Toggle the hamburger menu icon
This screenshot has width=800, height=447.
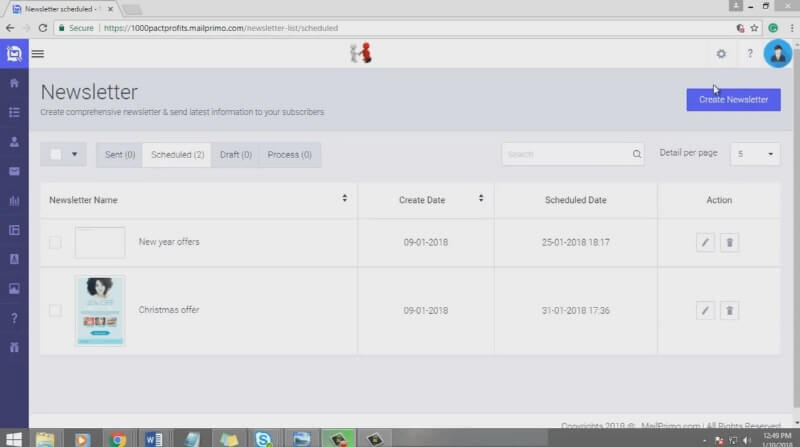[x=38, y=54]
